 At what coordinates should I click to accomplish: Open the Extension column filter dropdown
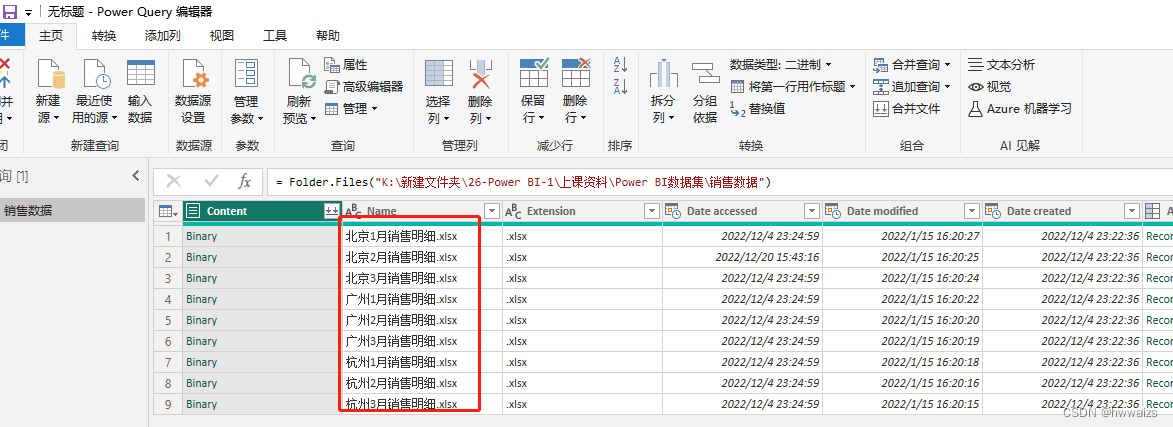pyautogui.click(x=652, y=212)
